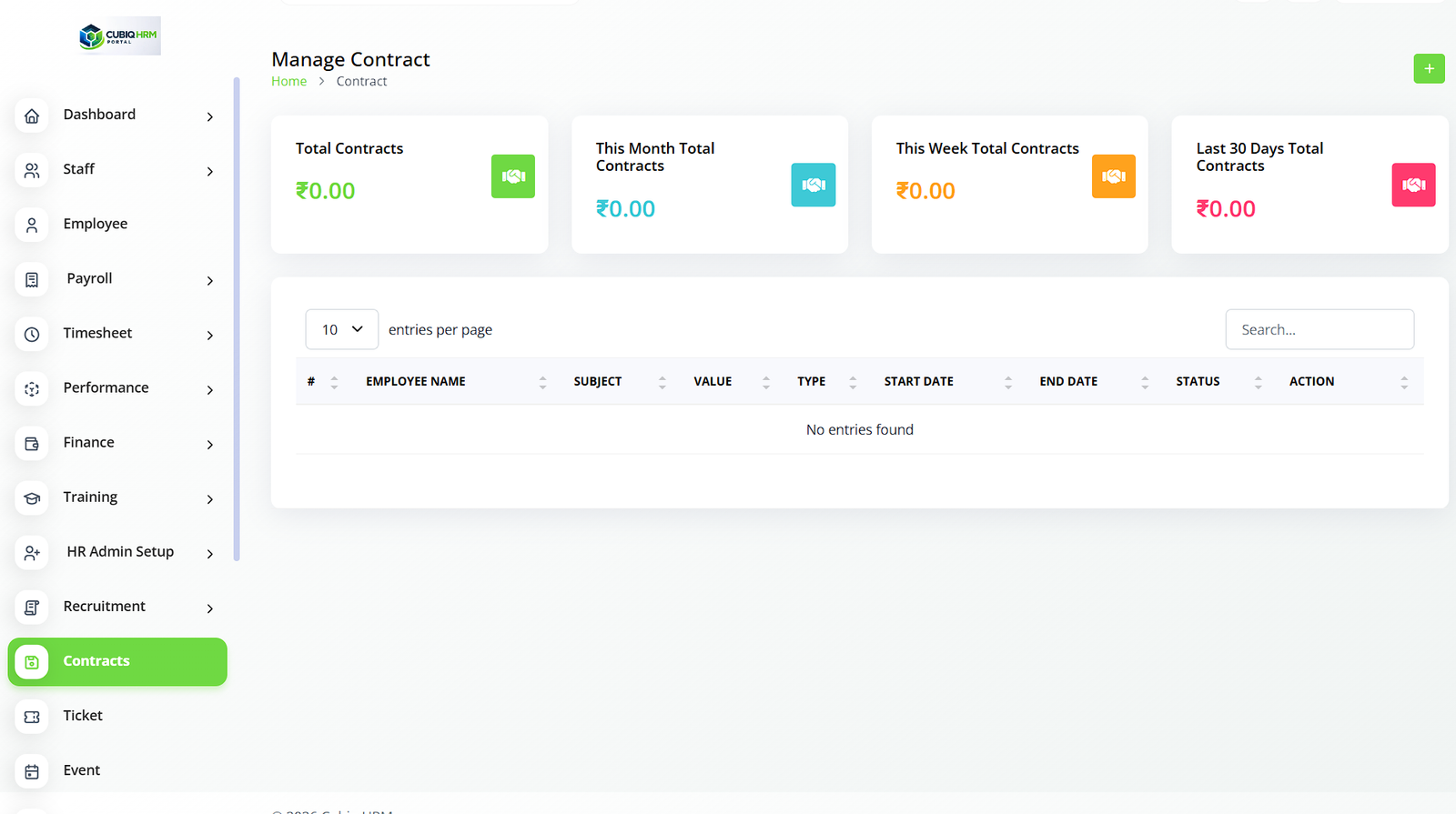Expand the Recruitment submenu arrow
Viewport: 1456px width, 814px height.
(x=210, y=608)
